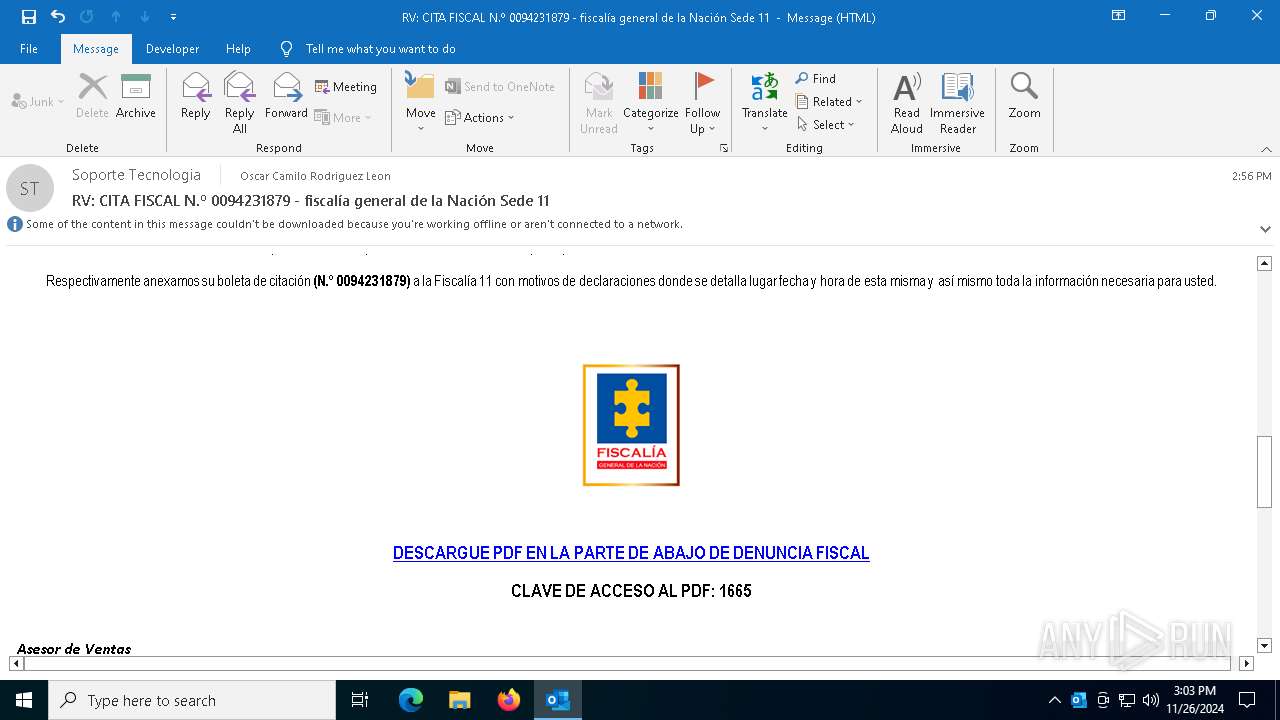
Task: Click the Translate icon
Action: click(x=765, y=103)
